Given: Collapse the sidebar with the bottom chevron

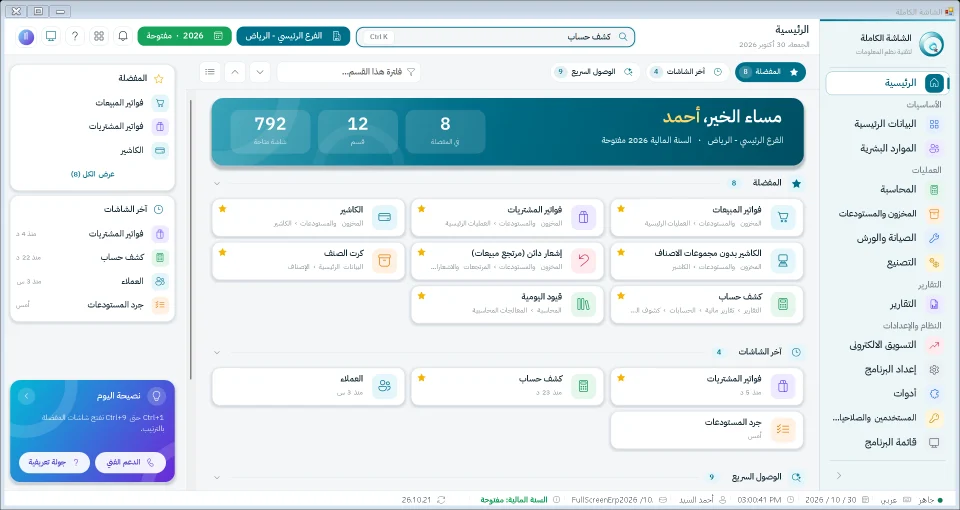Looking at the screenshot, I should click(839, 476).
